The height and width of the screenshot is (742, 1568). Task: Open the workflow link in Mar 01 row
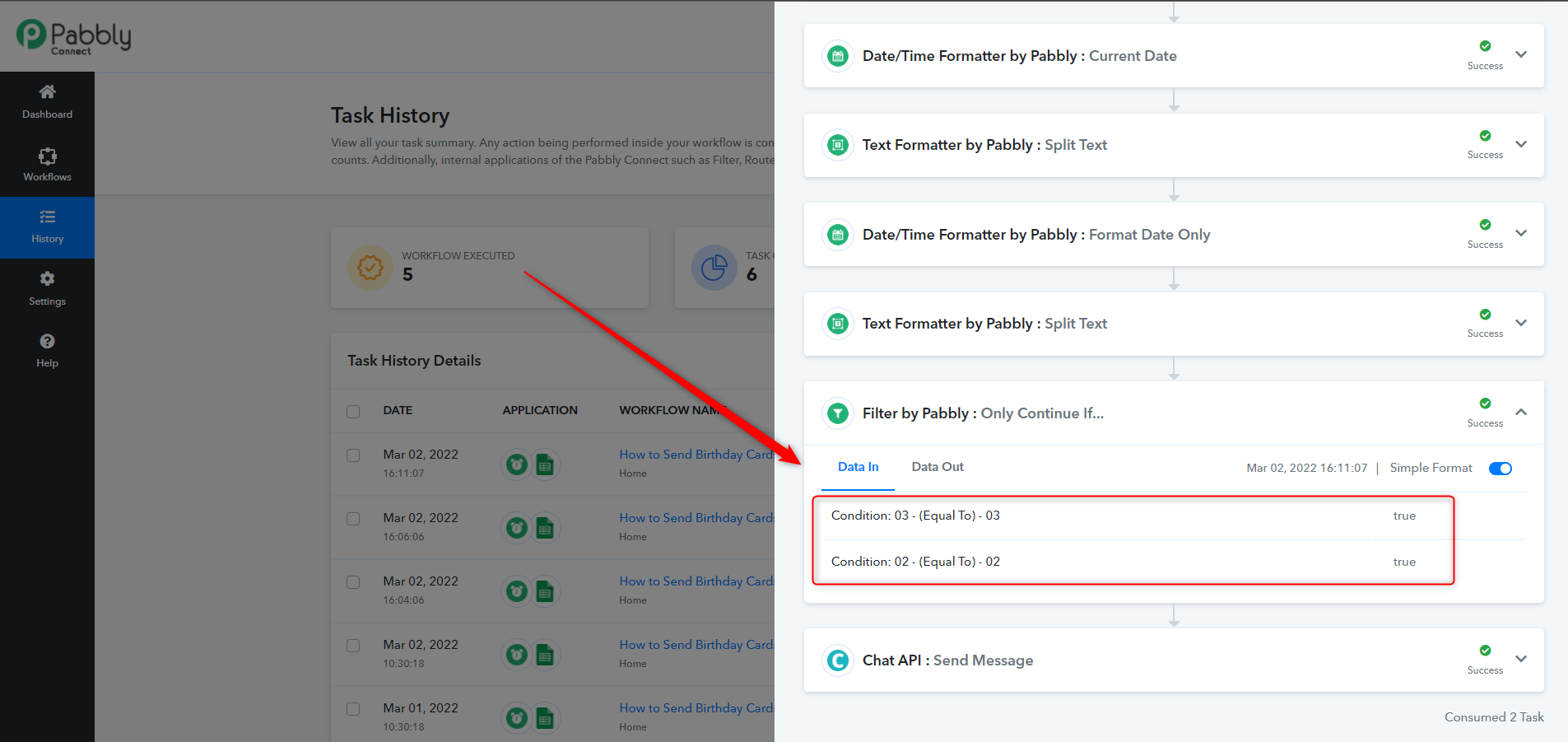[x=696, y=708]
